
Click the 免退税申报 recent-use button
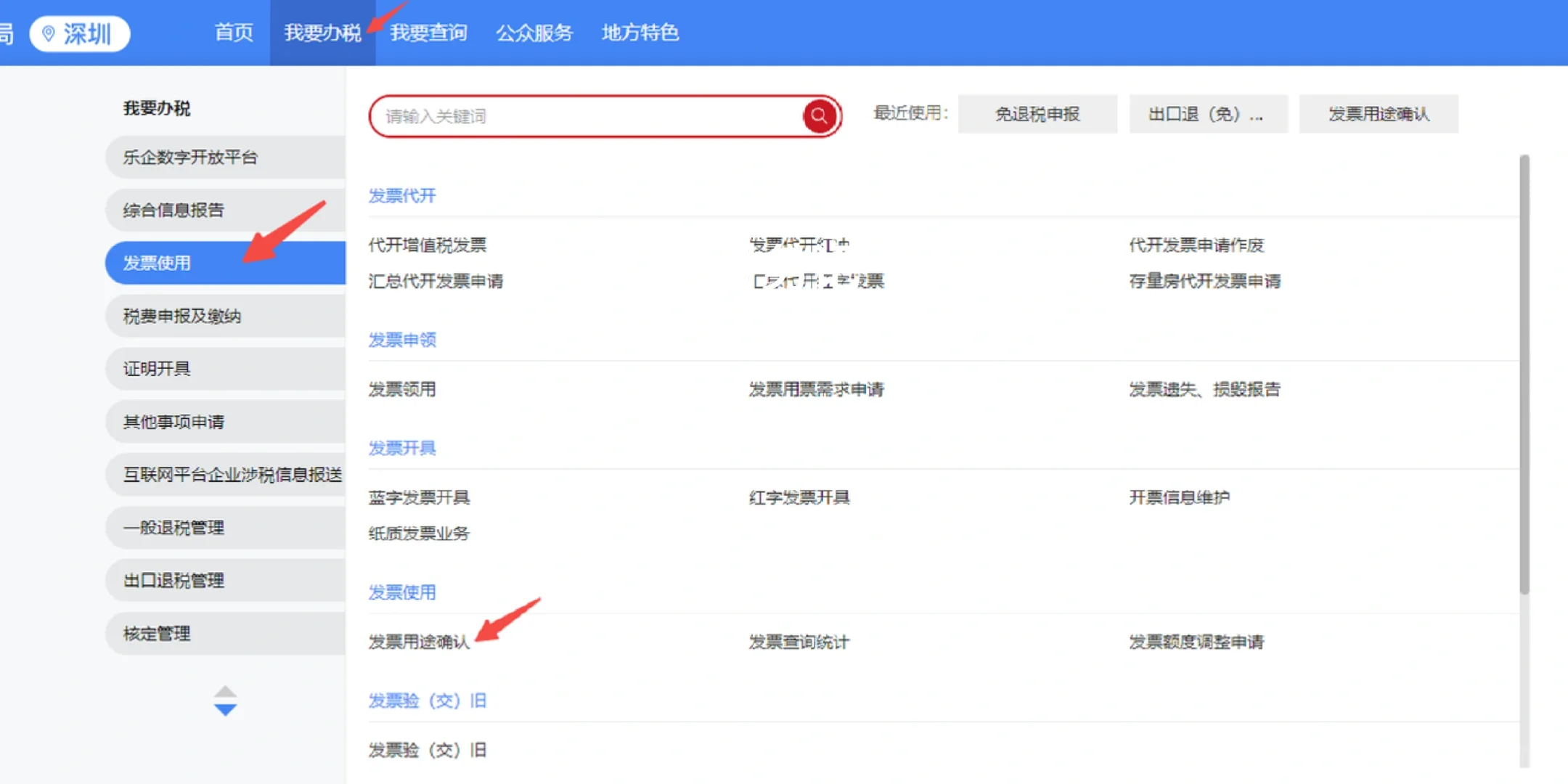[x=1037, y=114]
